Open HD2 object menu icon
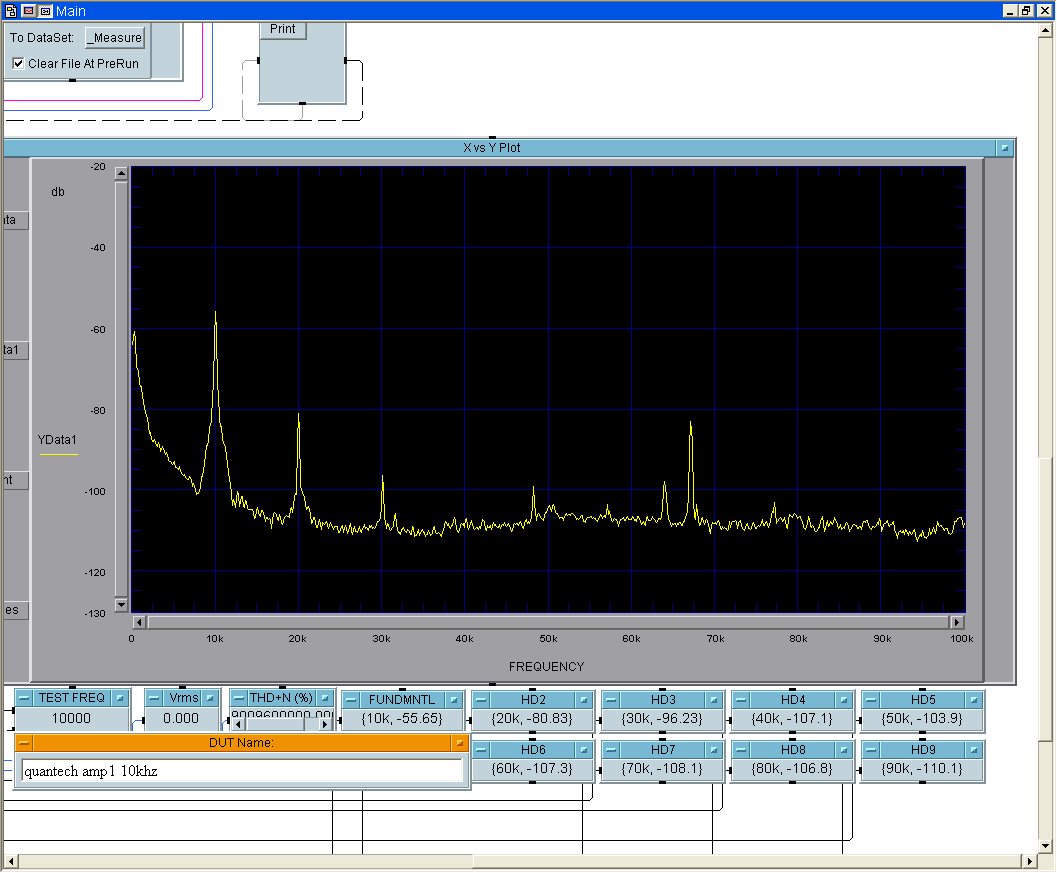 [584, 700]
